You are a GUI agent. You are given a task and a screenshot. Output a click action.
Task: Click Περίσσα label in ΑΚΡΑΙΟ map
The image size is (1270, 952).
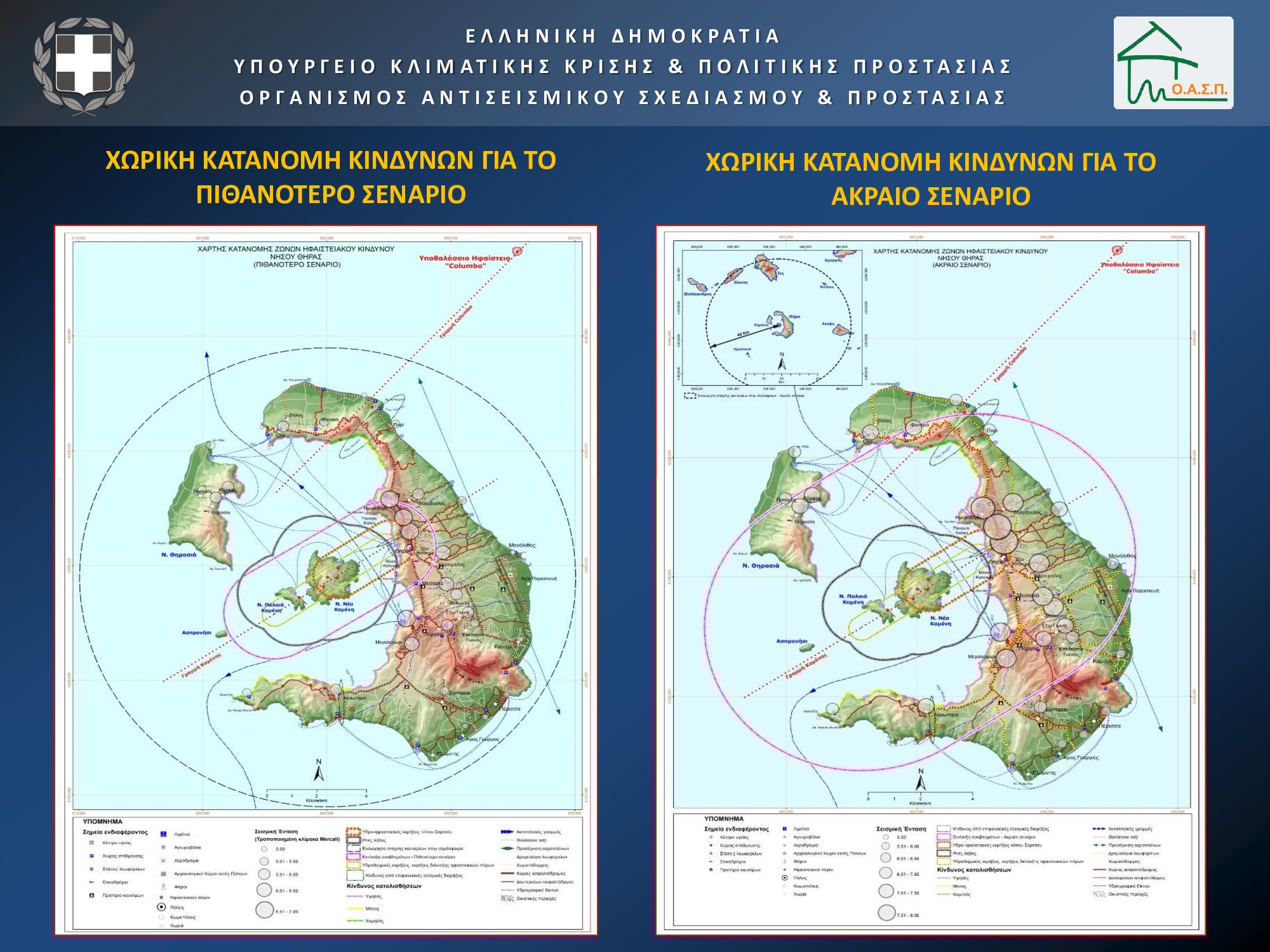[1111, 725]
